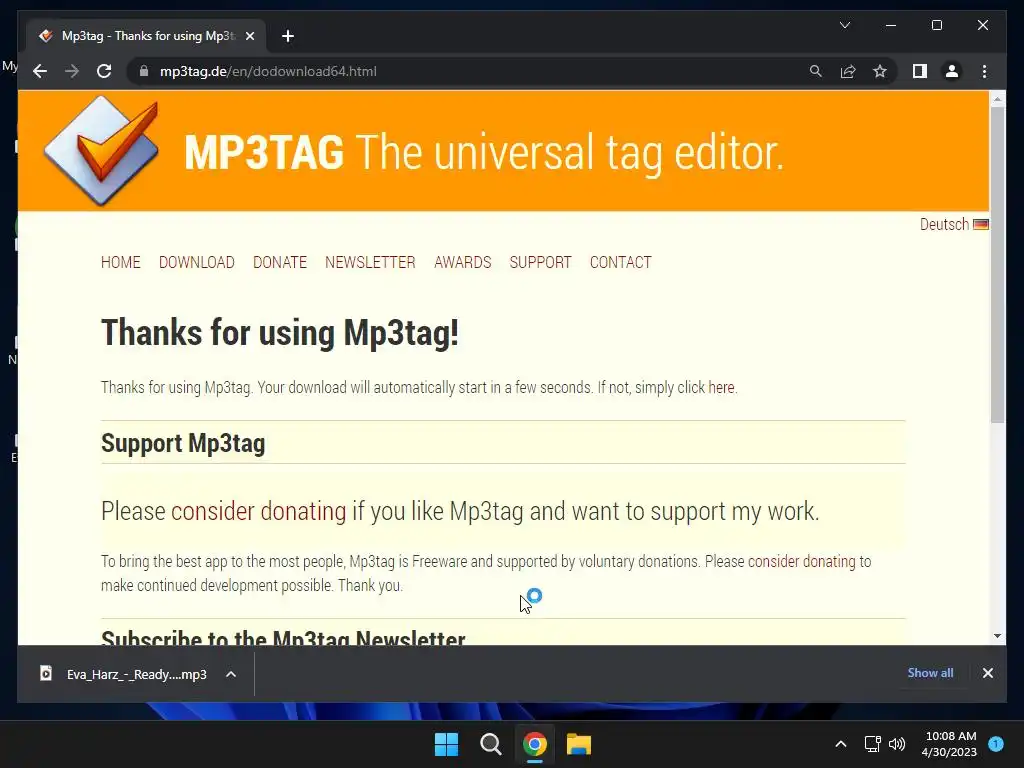Switch language to Deutsch

pos(944,225)
